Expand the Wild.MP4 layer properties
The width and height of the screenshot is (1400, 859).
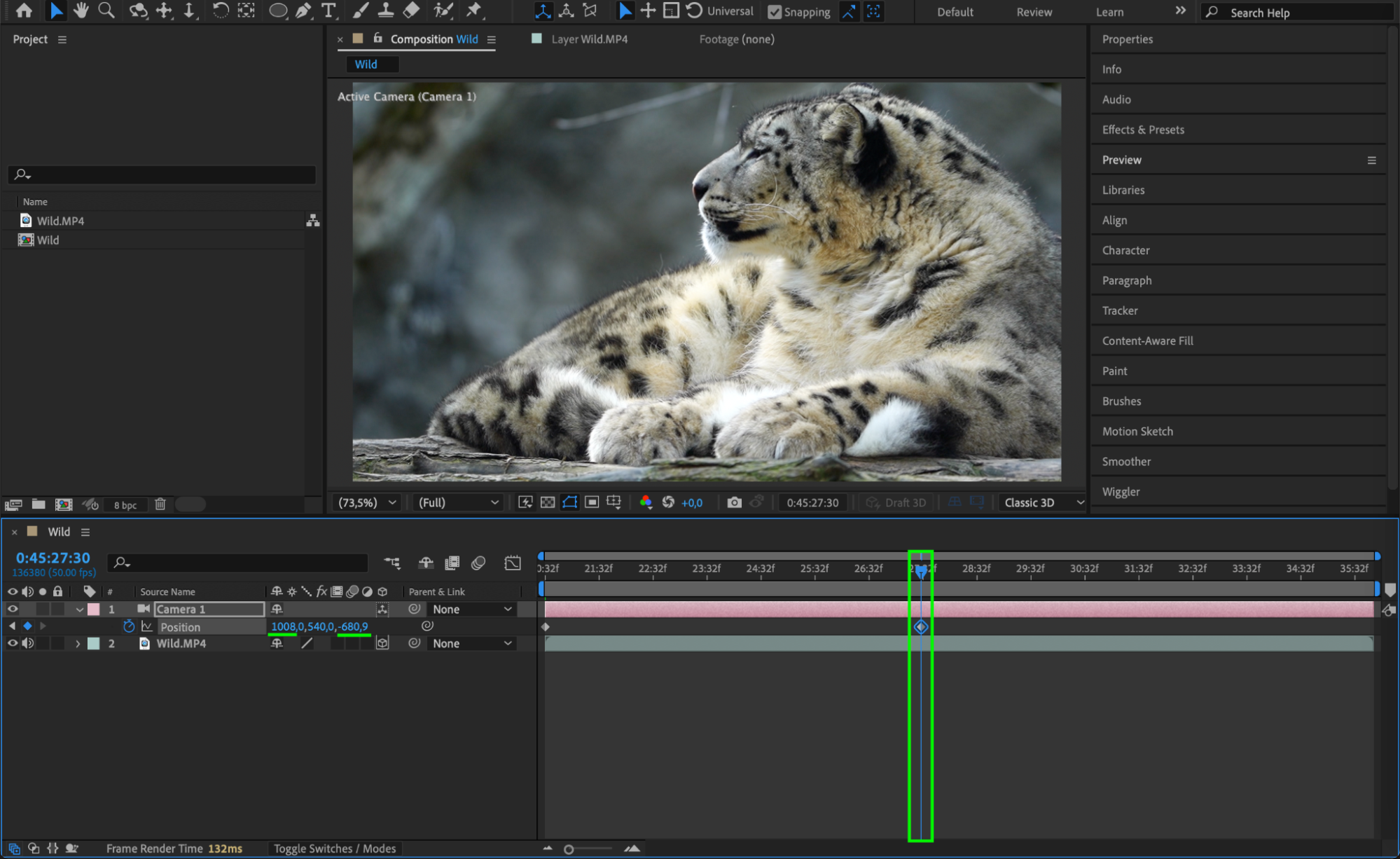point(78,643)
